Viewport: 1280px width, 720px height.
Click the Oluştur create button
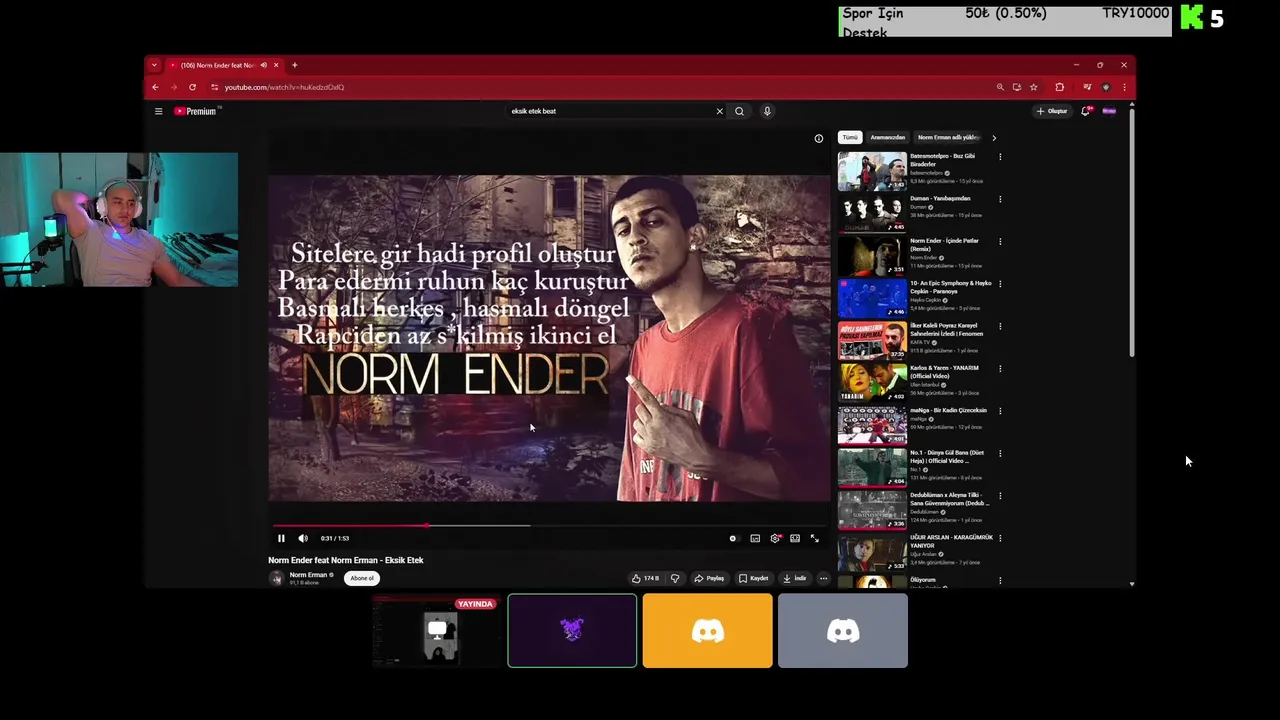coord(1052,111)
